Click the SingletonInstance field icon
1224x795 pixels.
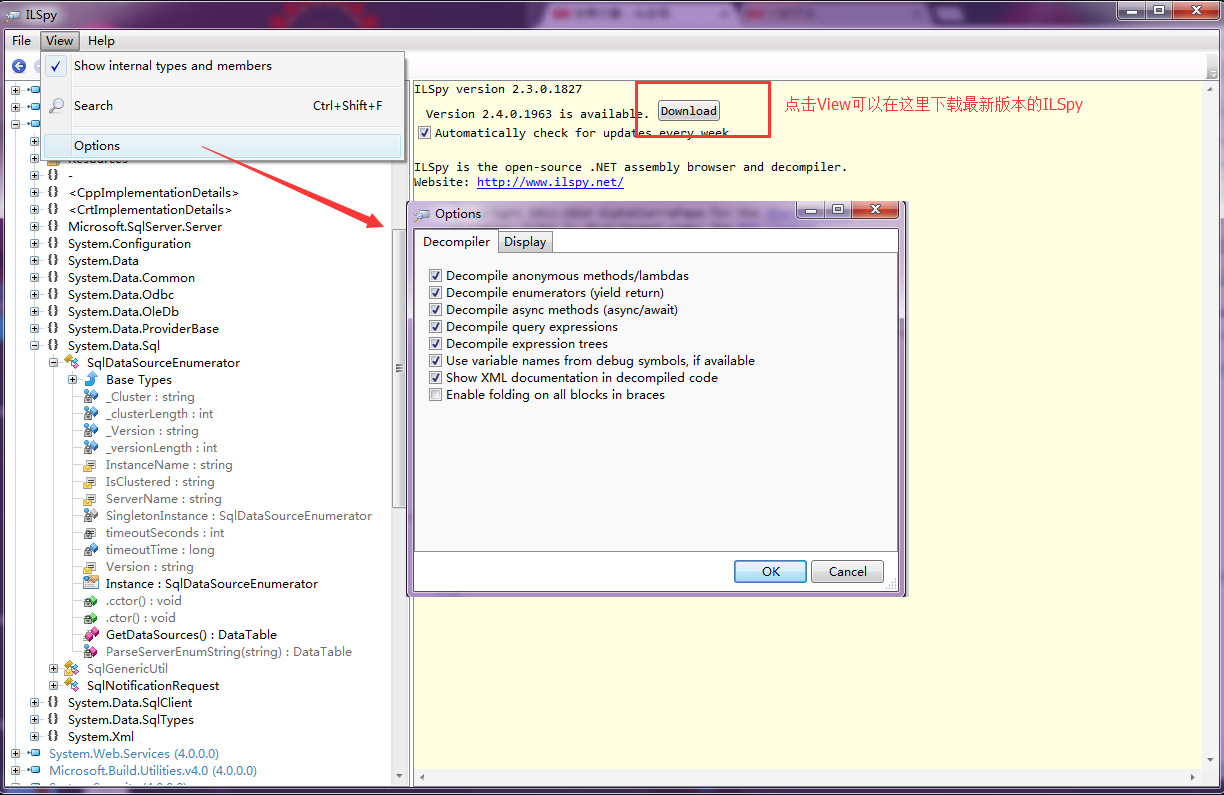click(91, 515)
